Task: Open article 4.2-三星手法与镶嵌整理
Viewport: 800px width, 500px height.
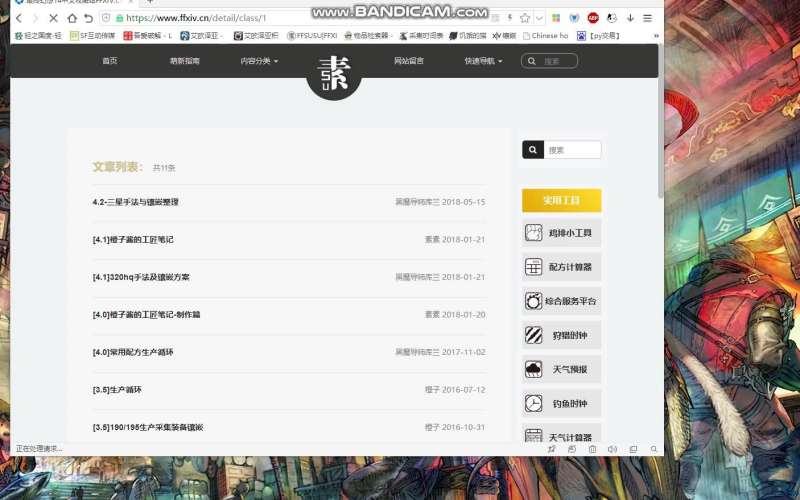Action: pos(136,202)
